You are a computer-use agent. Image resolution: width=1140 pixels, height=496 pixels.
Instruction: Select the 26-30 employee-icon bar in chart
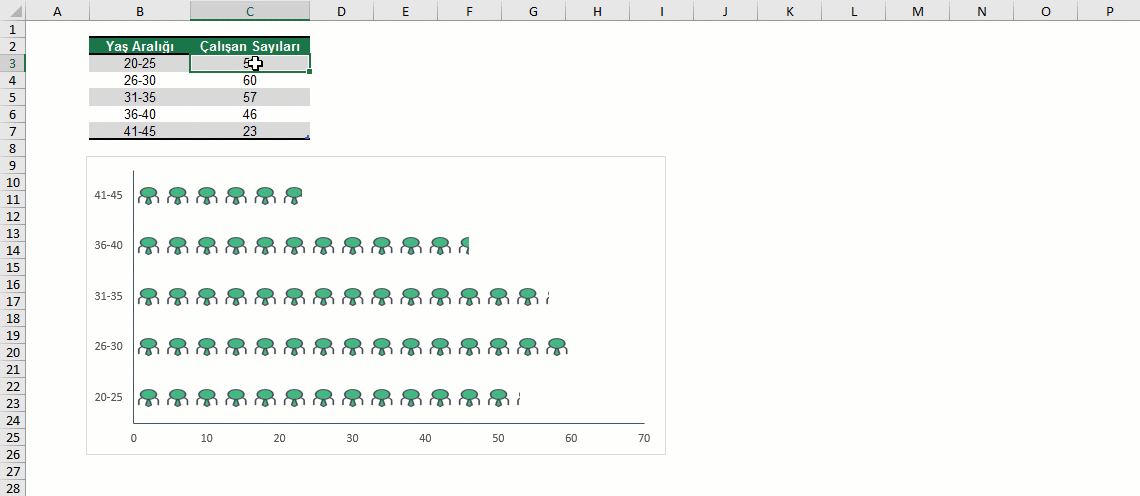tap(353, 347)
